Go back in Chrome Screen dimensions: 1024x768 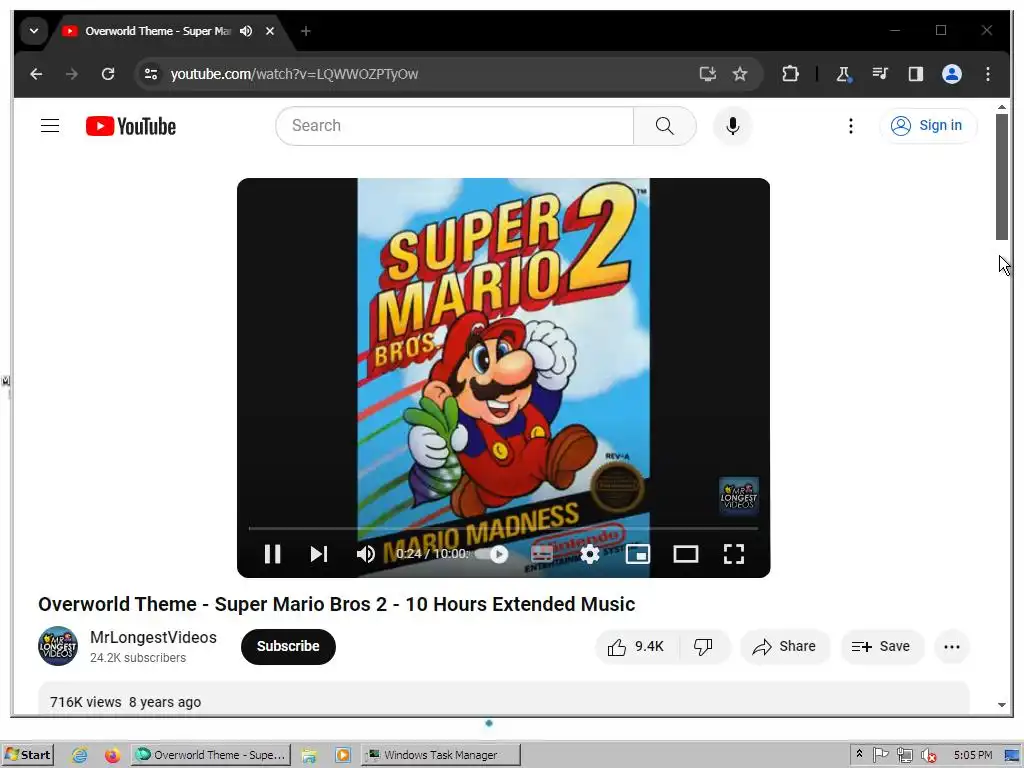click(x=36, y=74)
